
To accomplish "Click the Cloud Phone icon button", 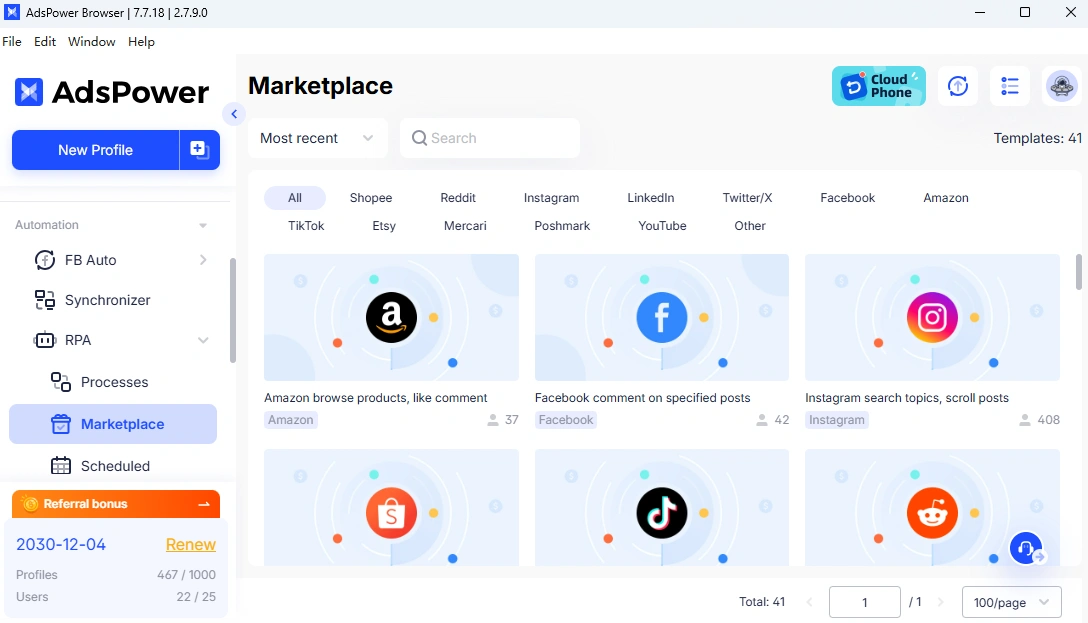I will point(878,86).
